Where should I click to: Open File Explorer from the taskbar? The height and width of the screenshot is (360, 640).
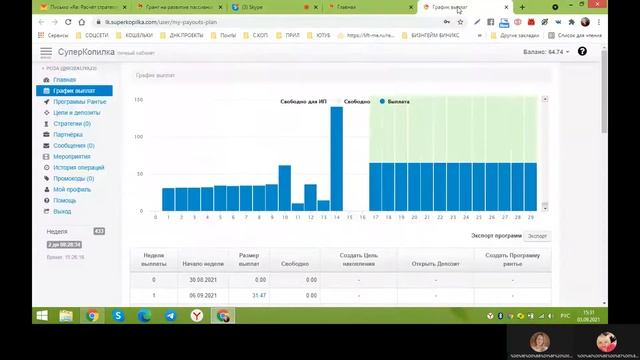(66, 316)
